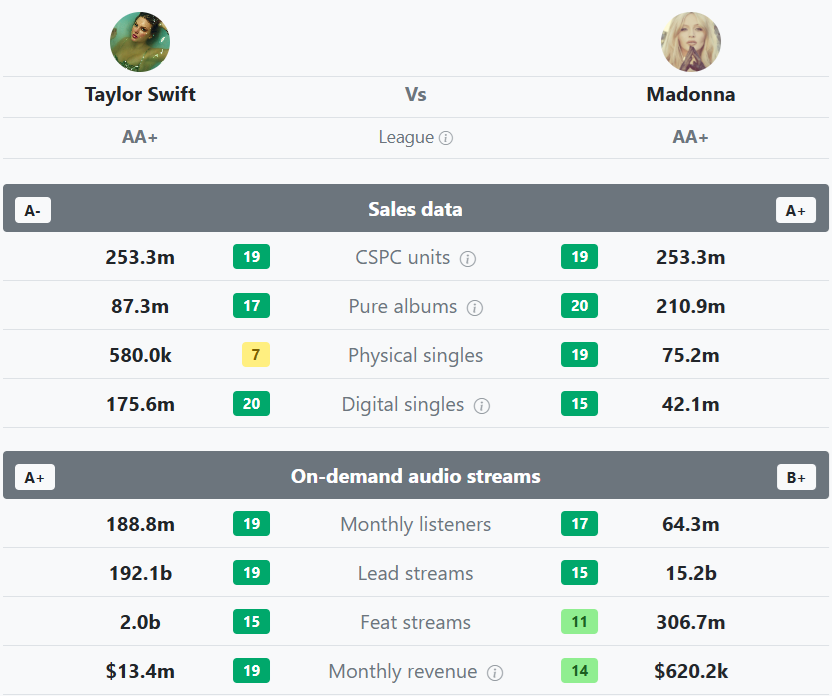The height and width of the screenshot is (696, 832).
Task: Click Madonna's AA+ league rating
Action: [x=690, y=137]
